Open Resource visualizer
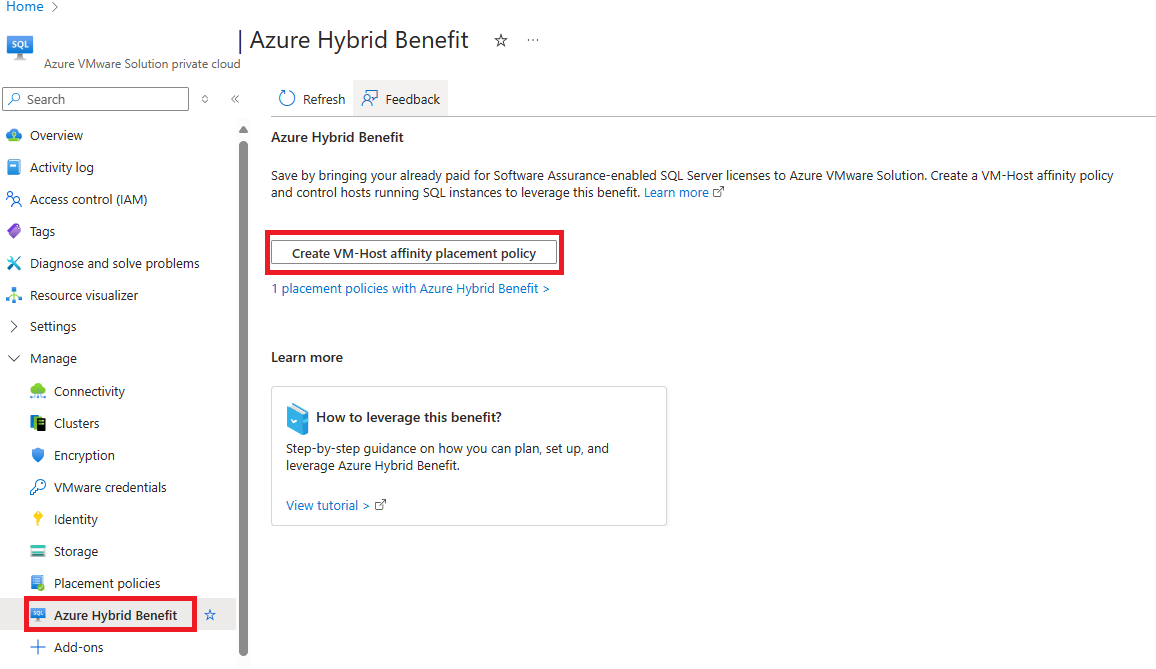The image size is (1156, 669). point(84,295)
